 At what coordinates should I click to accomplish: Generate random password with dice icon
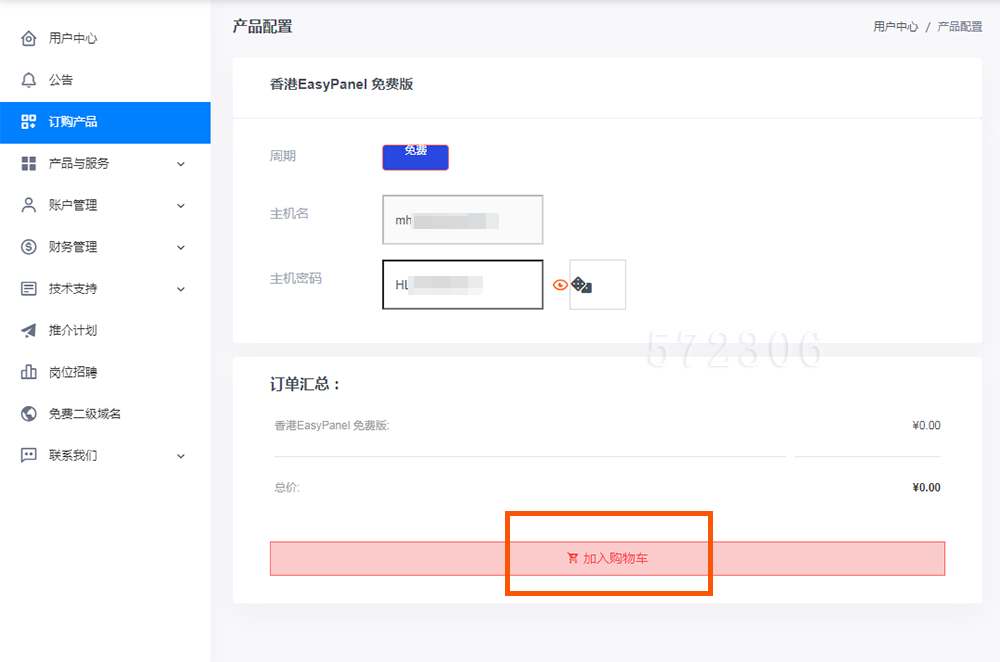point(582,284)
